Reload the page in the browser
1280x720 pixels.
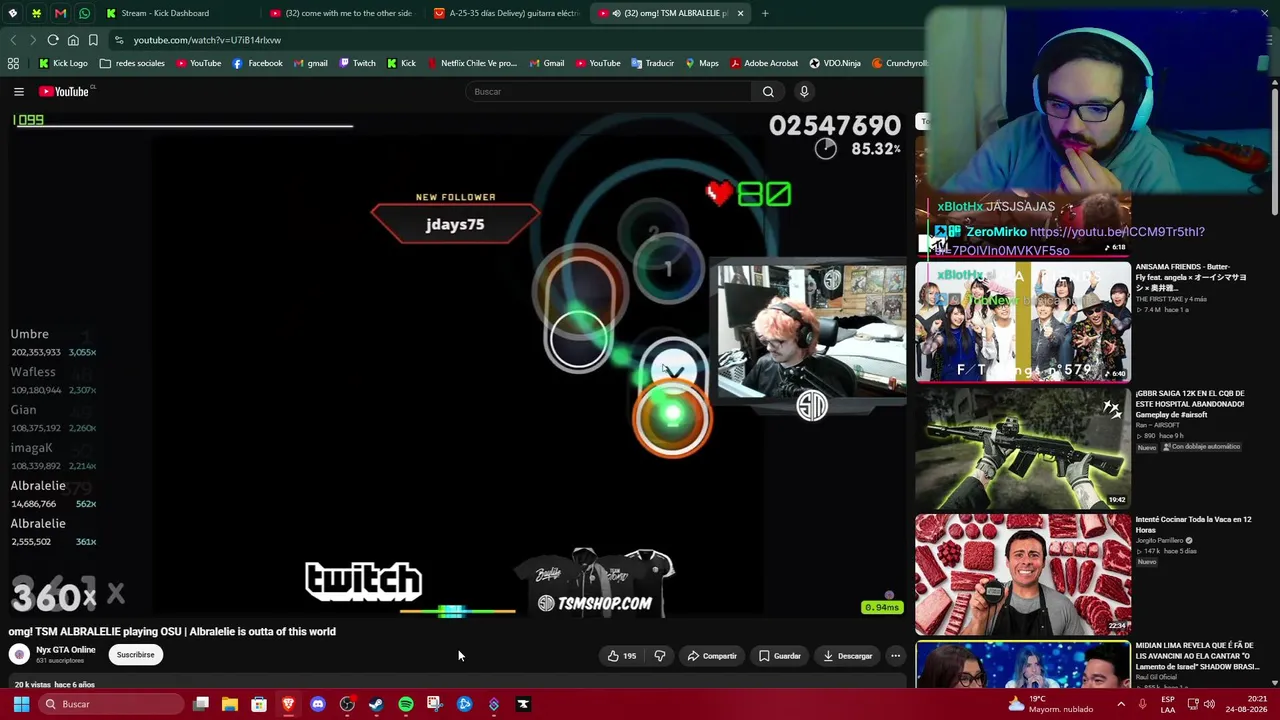[x=53, y=40]
